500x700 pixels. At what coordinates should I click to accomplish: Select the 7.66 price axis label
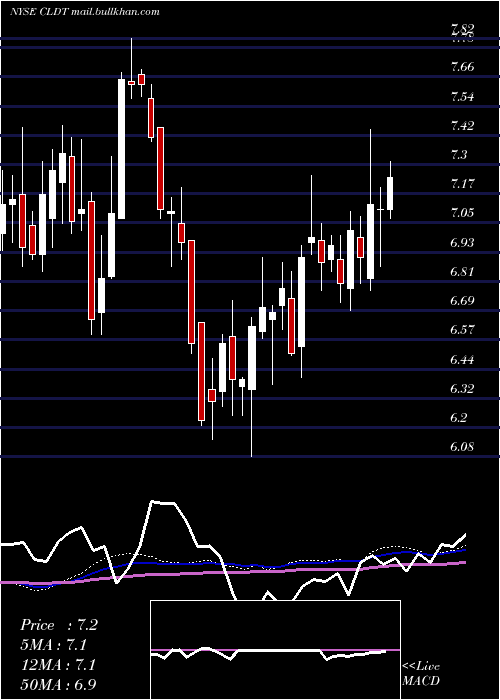[462, 67]
